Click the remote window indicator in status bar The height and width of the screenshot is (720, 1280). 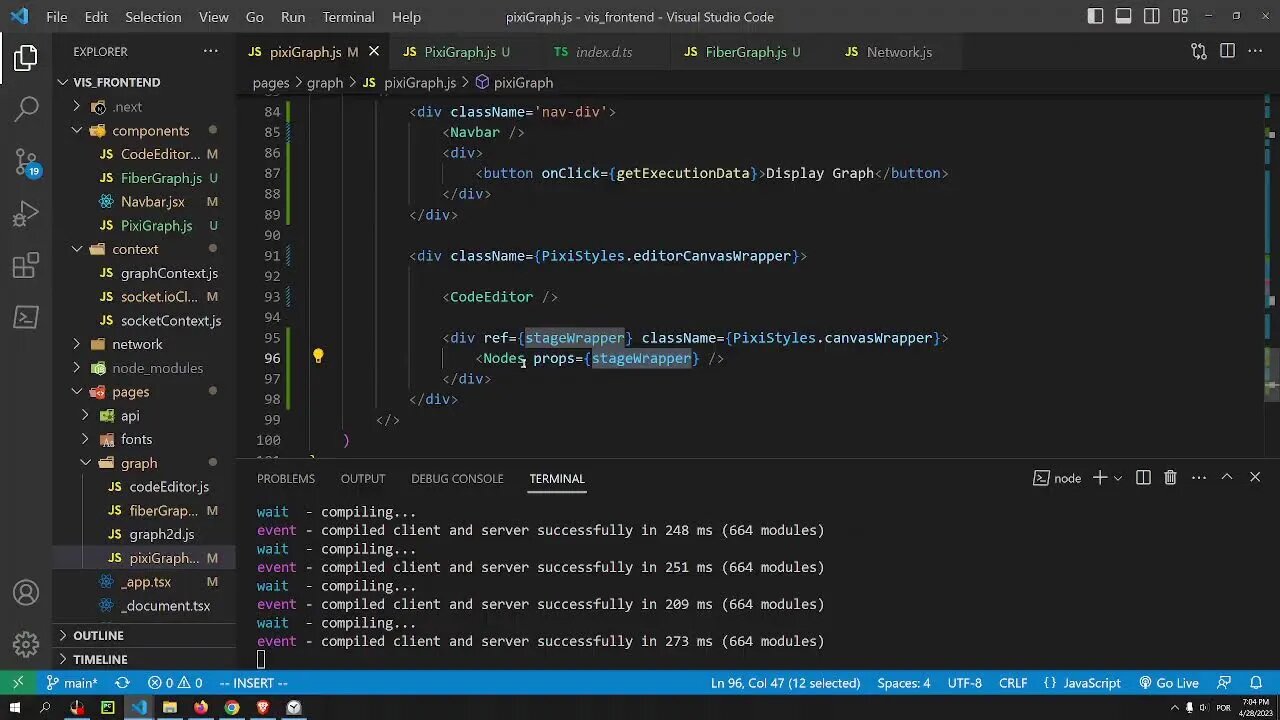pyautogui.click(x=18, y=683)
